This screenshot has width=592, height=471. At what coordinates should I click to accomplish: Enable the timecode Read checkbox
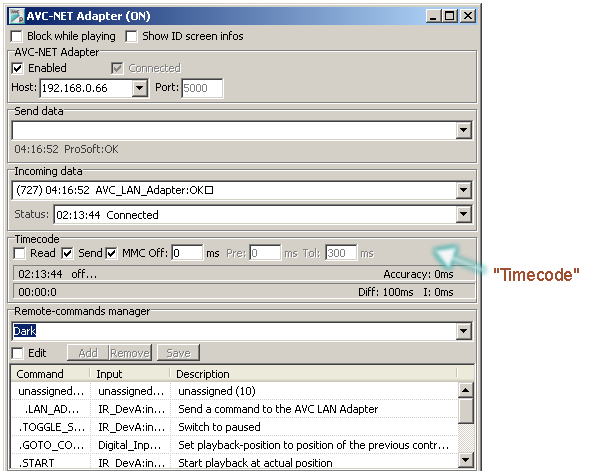[x=19, y=253]
